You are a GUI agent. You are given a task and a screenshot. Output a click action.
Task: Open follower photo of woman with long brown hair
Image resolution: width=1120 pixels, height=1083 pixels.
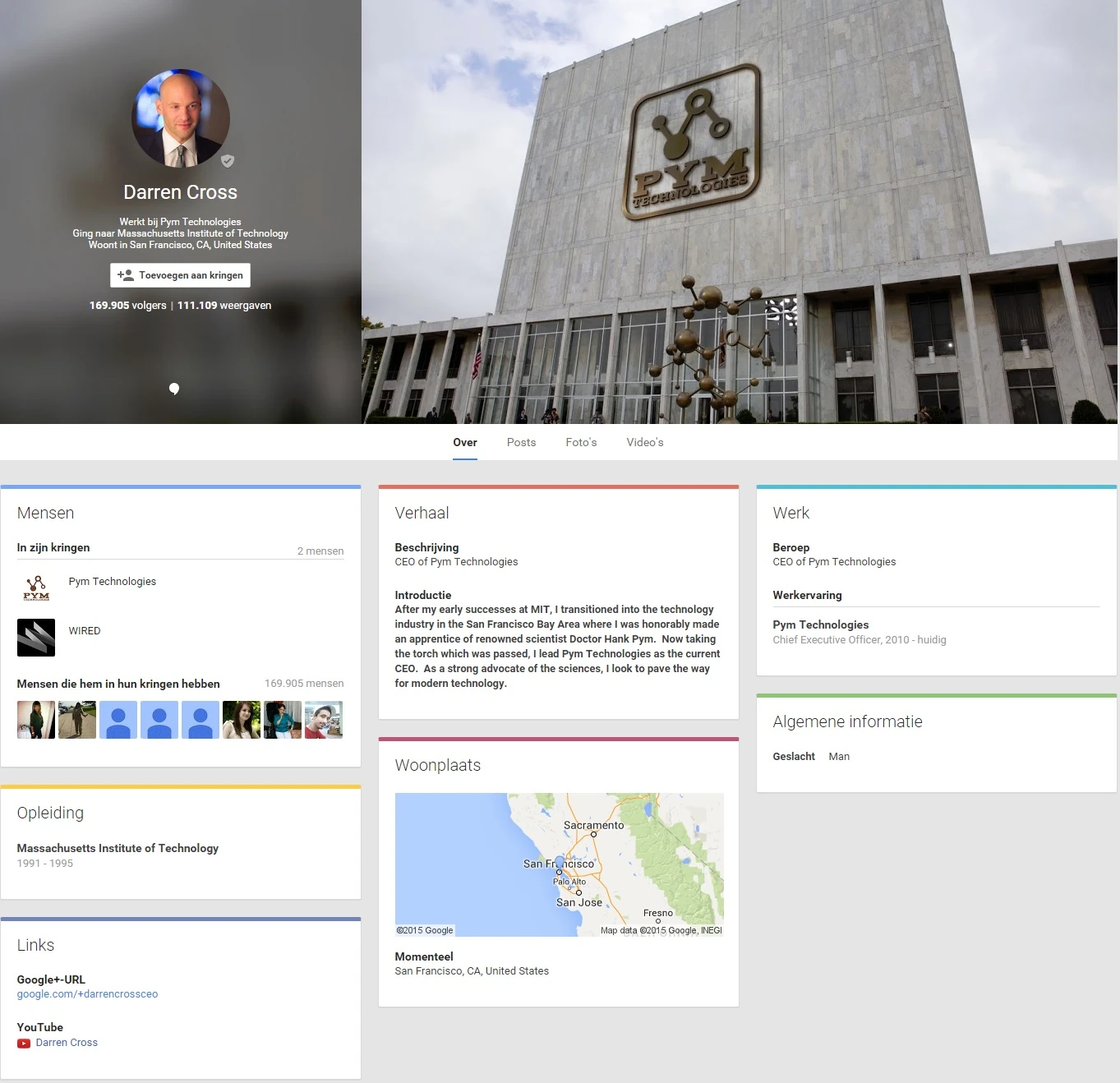(x=242, y=720)
